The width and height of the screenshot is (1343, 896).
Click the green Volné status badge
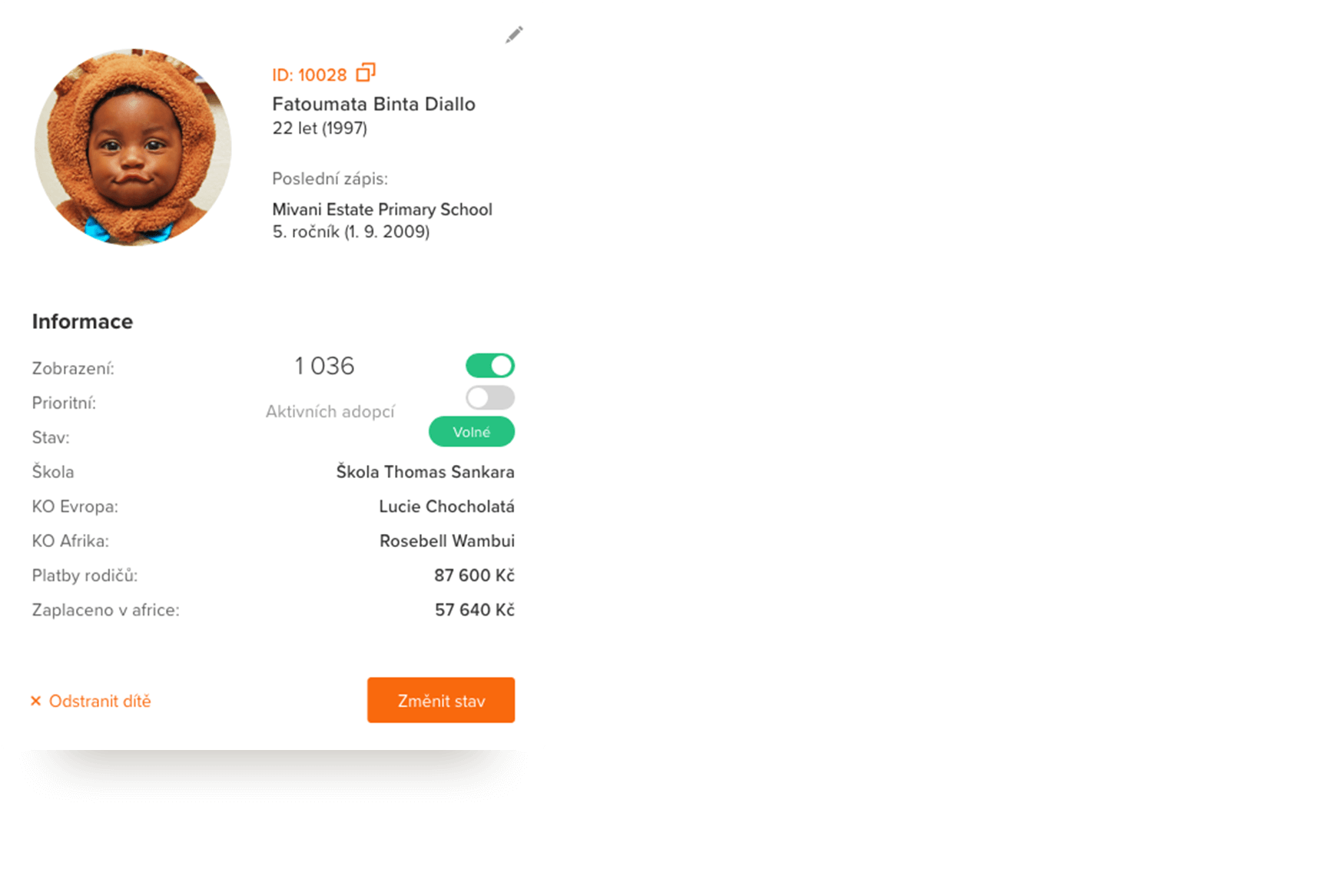[x=472, y=432]
